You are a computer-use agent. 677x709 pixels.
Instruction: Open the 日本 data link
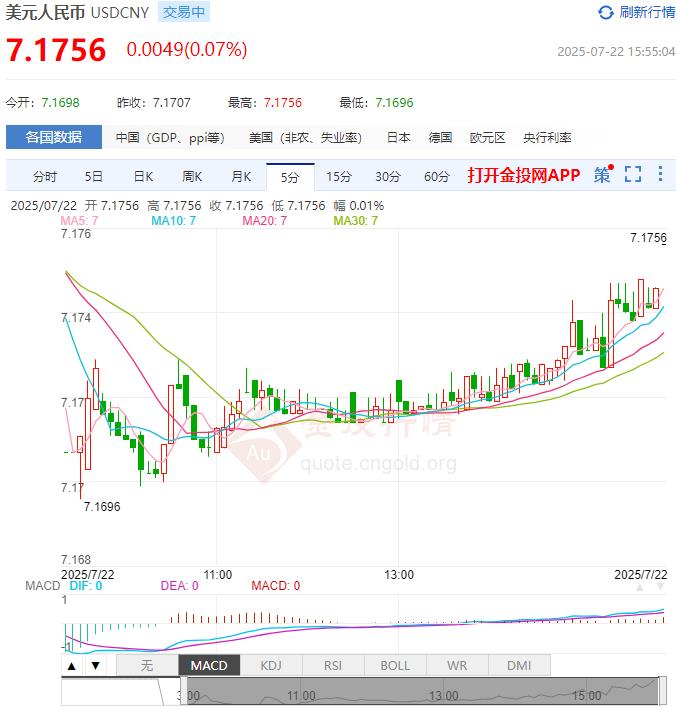point(398,137)
